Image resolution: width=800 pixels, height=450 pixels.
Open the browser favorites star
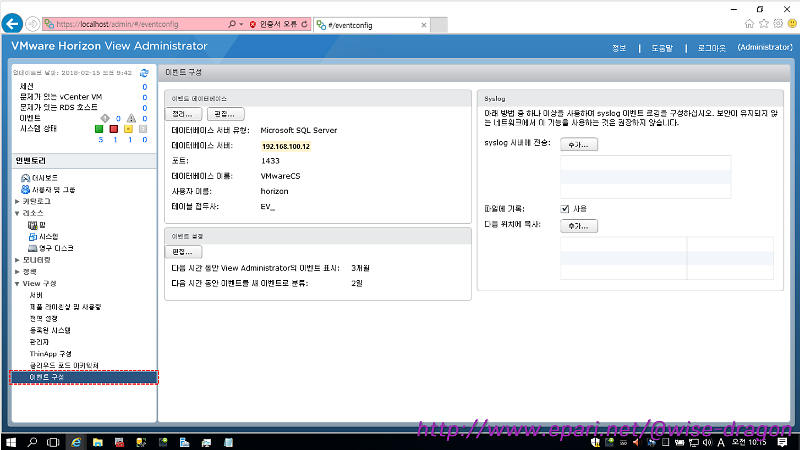point(764,23)
